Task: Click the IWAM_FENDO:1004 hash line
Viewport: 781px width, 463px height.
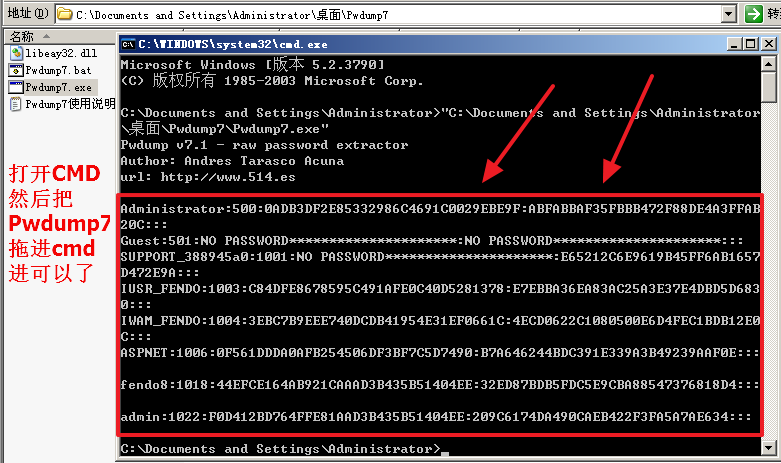Action: (x=440, y=328)
